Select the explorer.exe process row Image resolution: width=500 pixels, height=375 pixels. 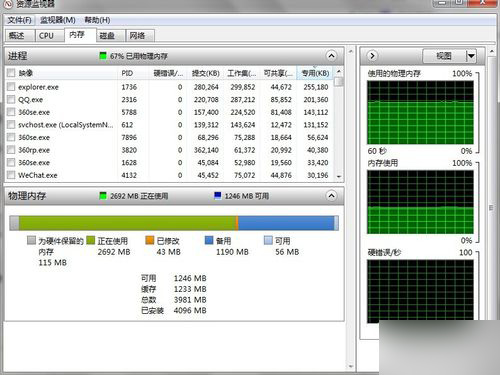pyautogui.click(x=169, y=87)
